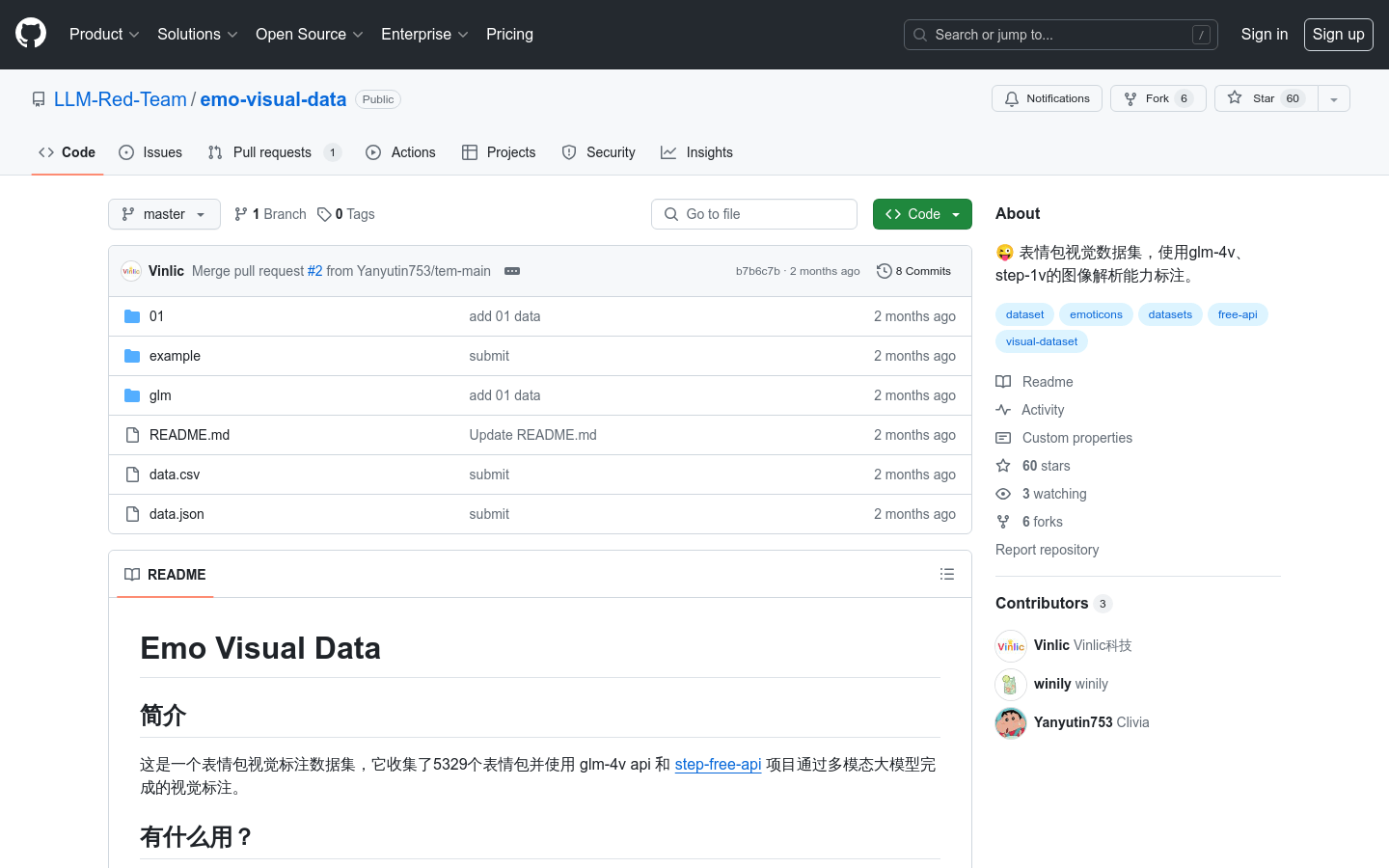
Task: Expand the commit message ellipsis
Action: click(x=512, y=271)
